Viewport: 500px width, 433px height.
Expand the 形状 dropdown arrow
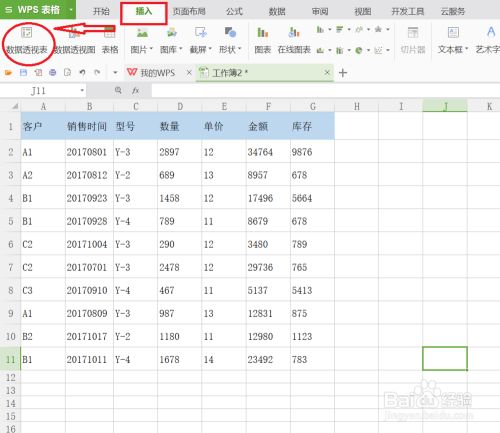[x=240, y=49]
